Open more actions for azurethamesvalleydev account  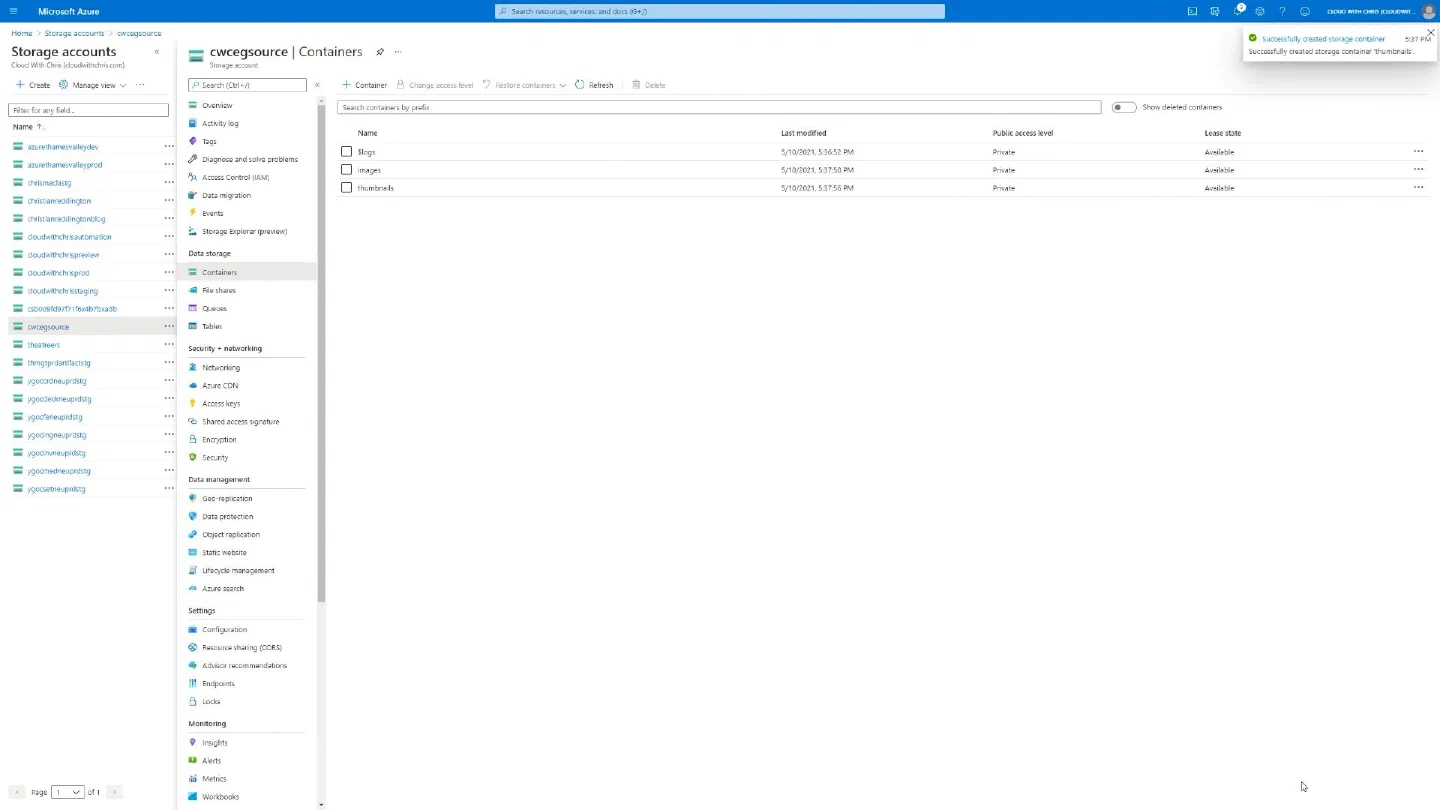169,146
